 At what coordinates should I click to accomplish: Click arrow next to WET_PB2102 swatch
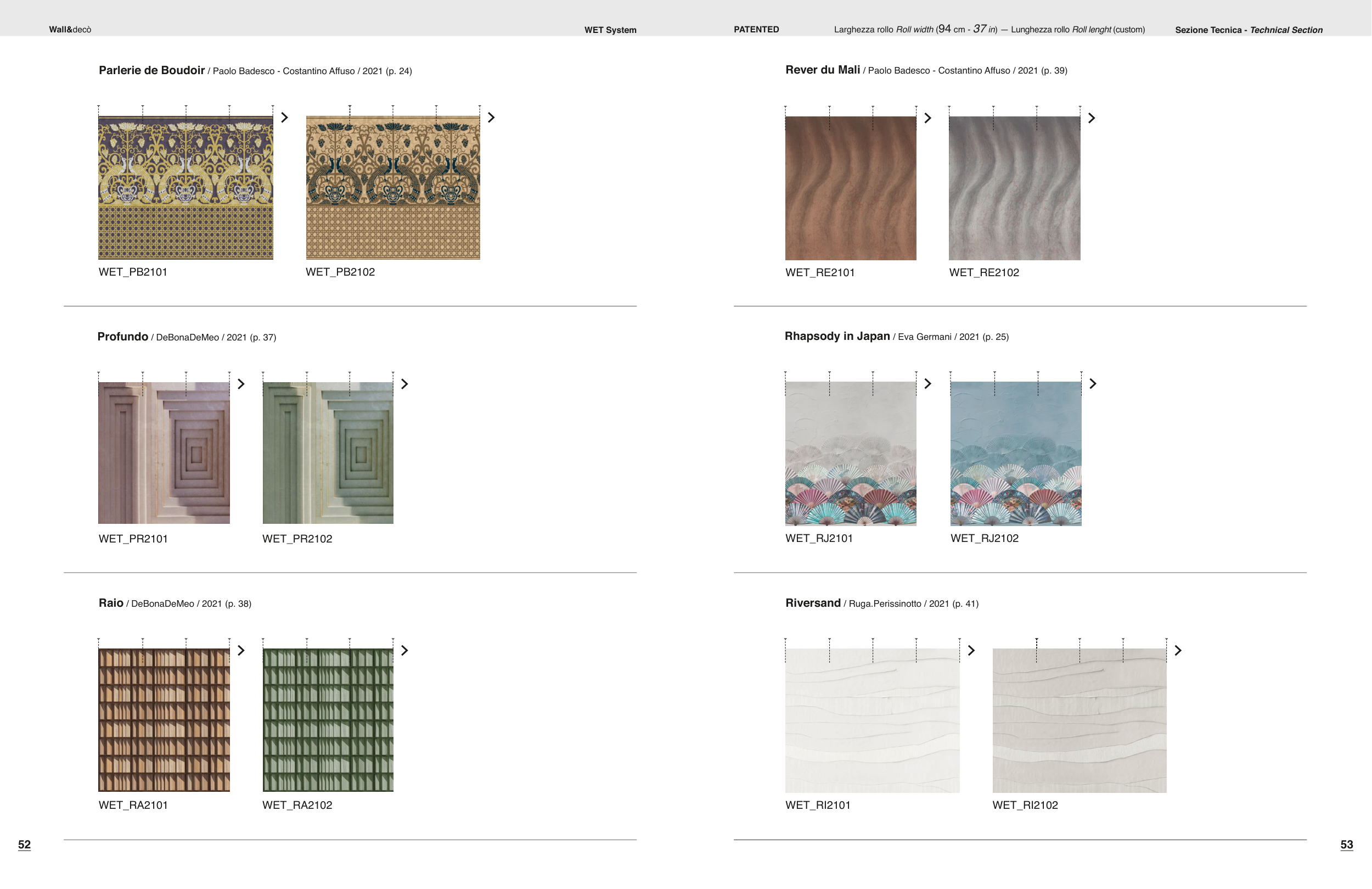(x=491, y=118)
